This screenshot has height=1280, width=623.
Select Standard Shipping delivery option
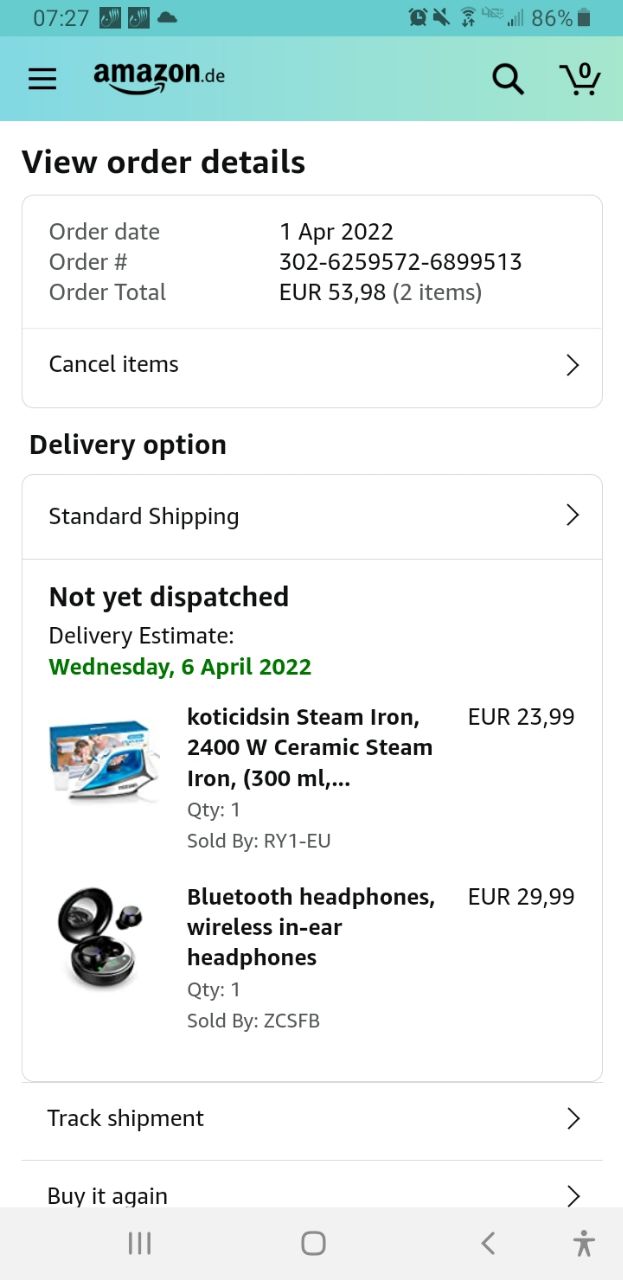[x=144, y=516]
